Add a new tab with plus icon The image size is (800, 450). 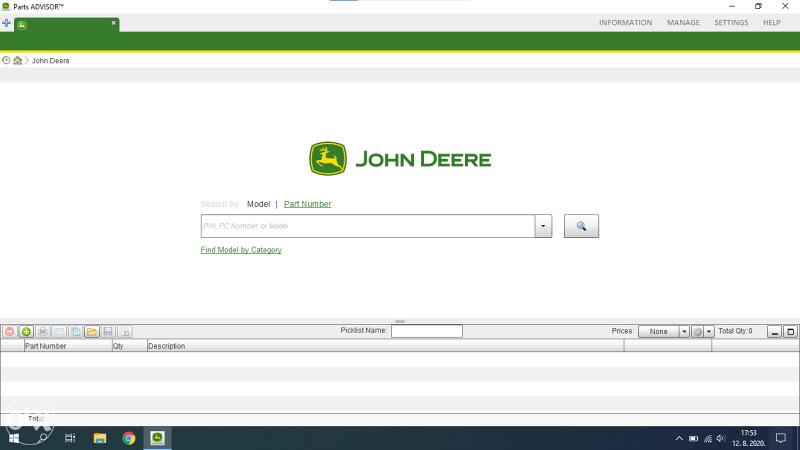[x=7, y=23]
